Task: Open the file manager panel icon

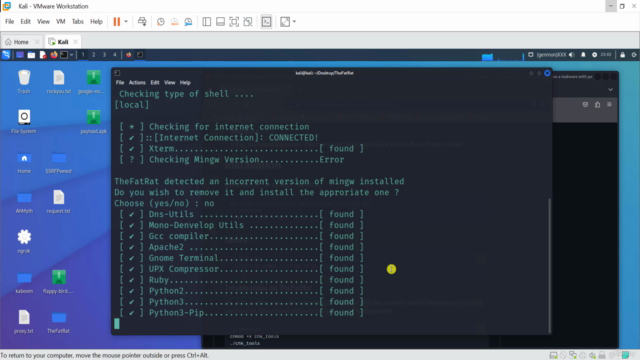Action: (x=31, y=55)
